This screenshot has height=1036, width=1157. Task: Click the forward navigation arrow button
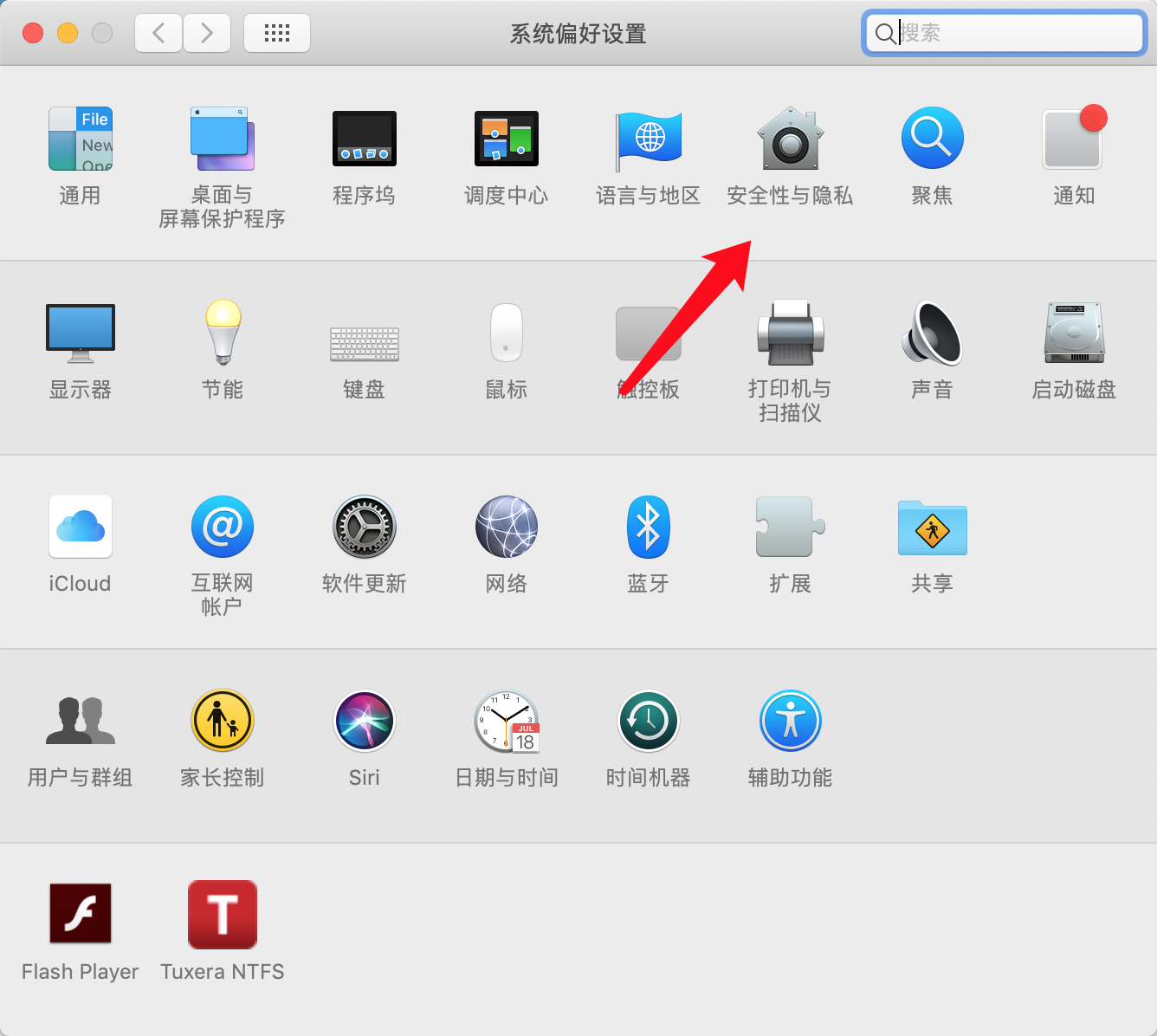(207, 34)
